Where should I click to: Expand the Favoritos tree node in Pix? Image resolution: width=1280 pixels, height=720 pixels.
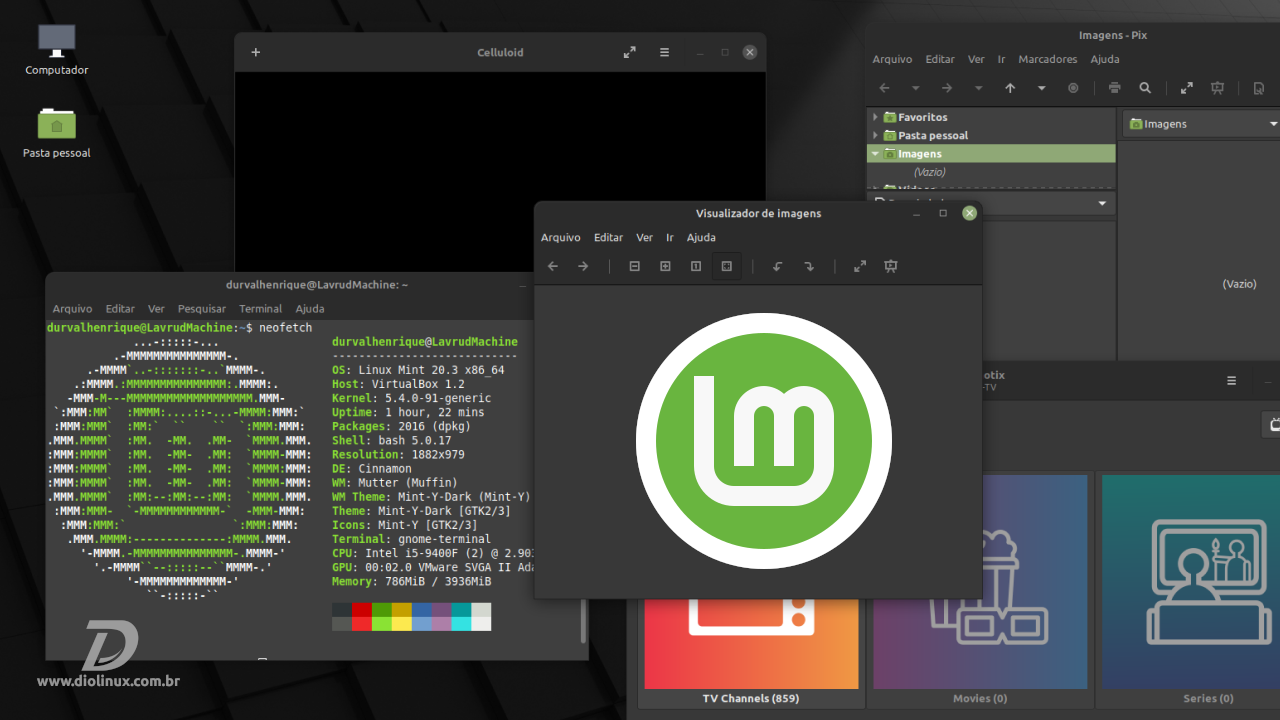(x=875, y=117)
